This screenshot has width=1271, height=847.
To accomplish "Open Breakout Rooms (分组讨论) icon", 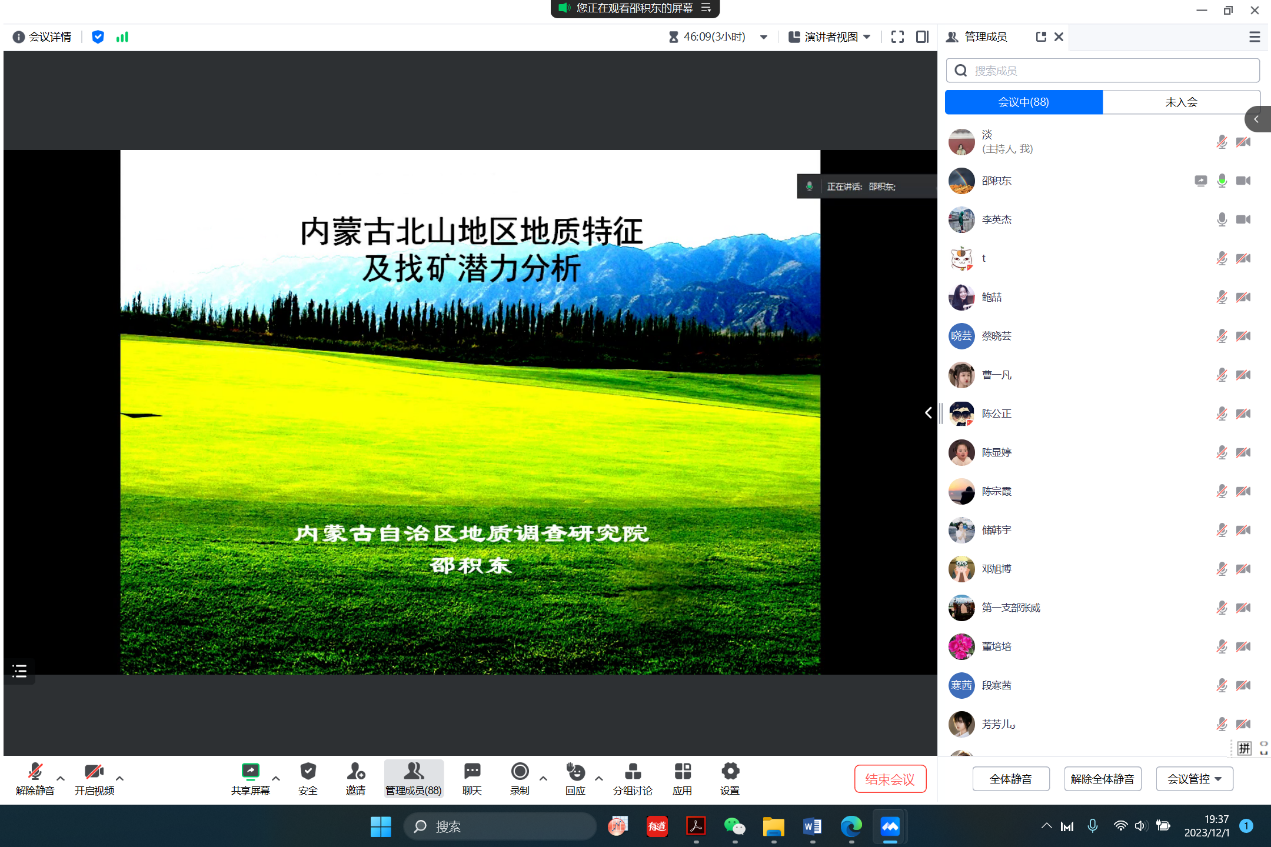I will click(x=632, y=773).
